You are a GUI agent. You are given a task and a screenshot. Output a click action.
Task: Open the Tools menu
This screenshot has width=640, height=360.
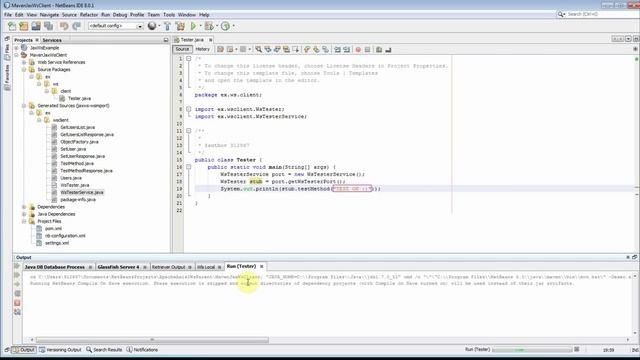pos(169,15)
